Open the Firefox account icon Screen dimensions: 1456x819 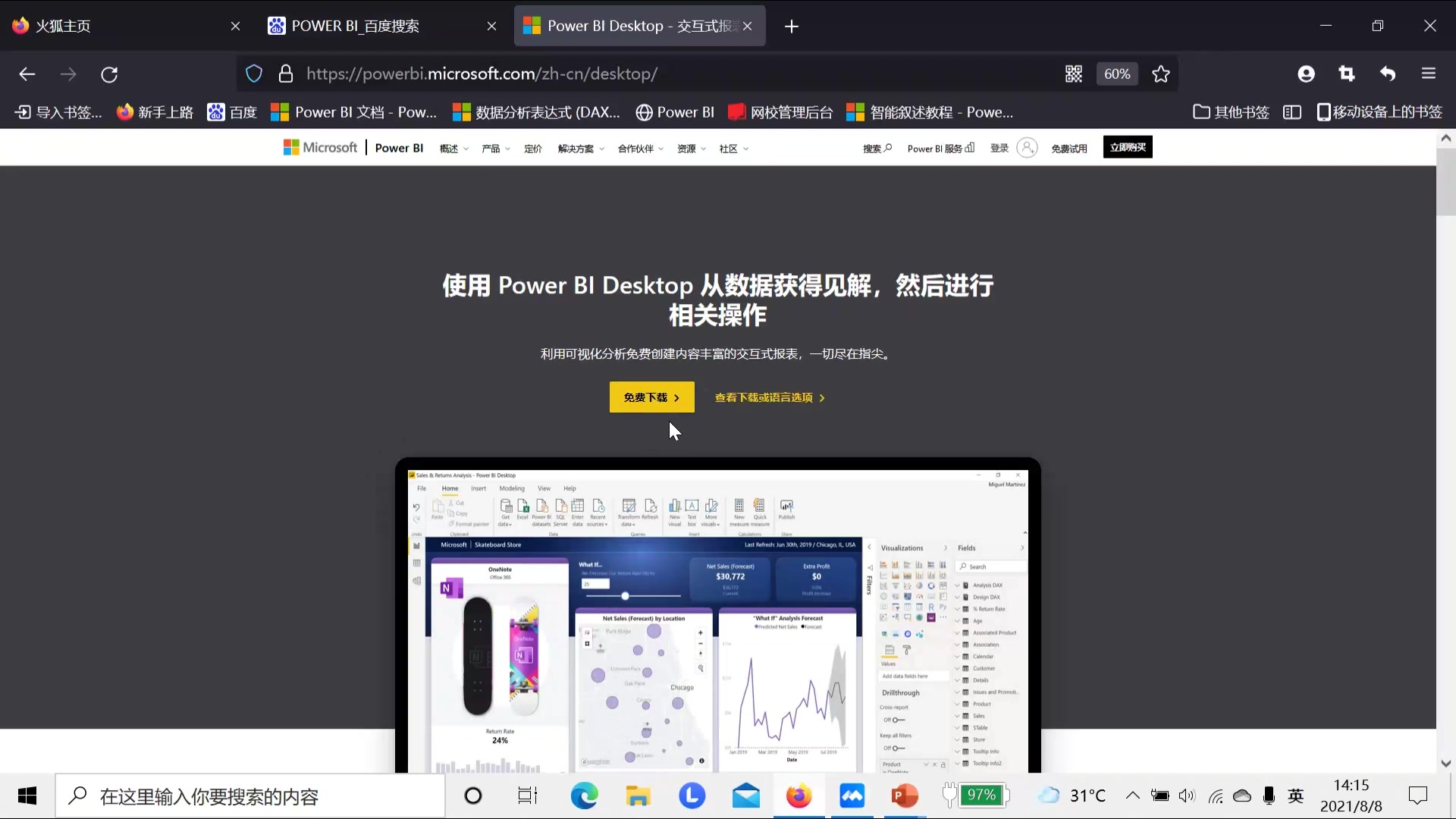(x=1307, y=74)
